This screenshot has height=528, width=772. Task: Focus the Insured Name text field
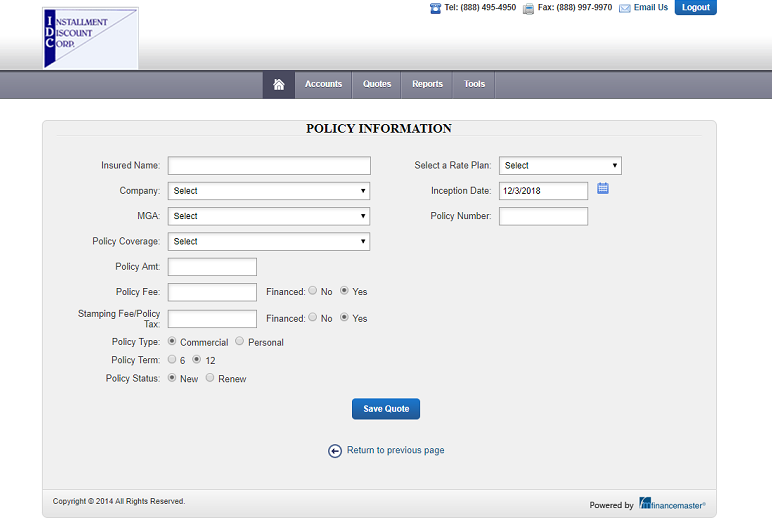pyautogui.click(x=269, y=165)
